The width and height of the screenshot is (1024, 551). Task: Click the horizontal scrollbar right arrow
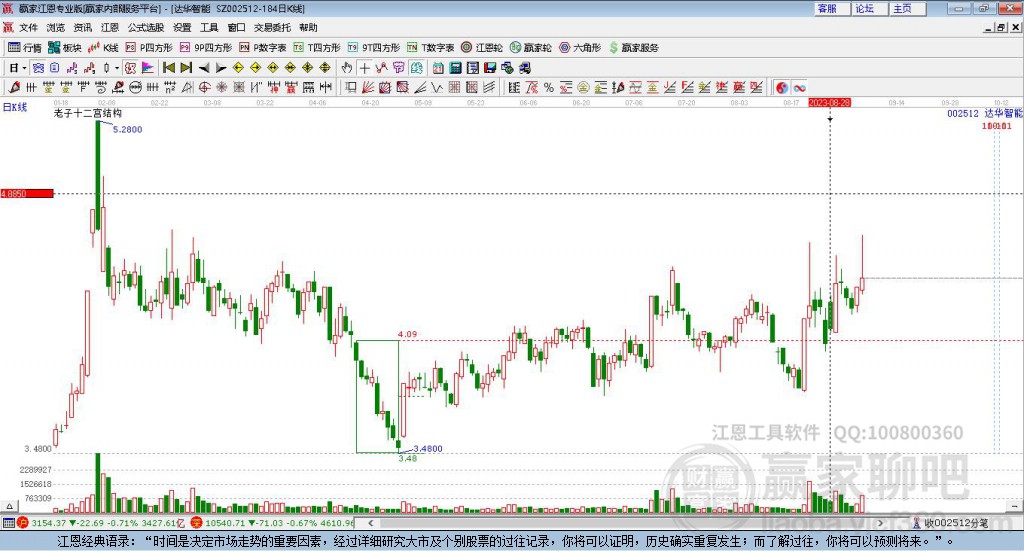click(880, 523)
